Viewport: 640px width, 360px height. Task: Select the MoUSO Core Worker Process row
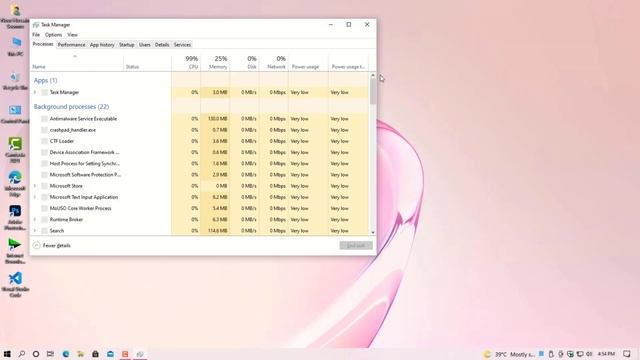coord(200,208)
